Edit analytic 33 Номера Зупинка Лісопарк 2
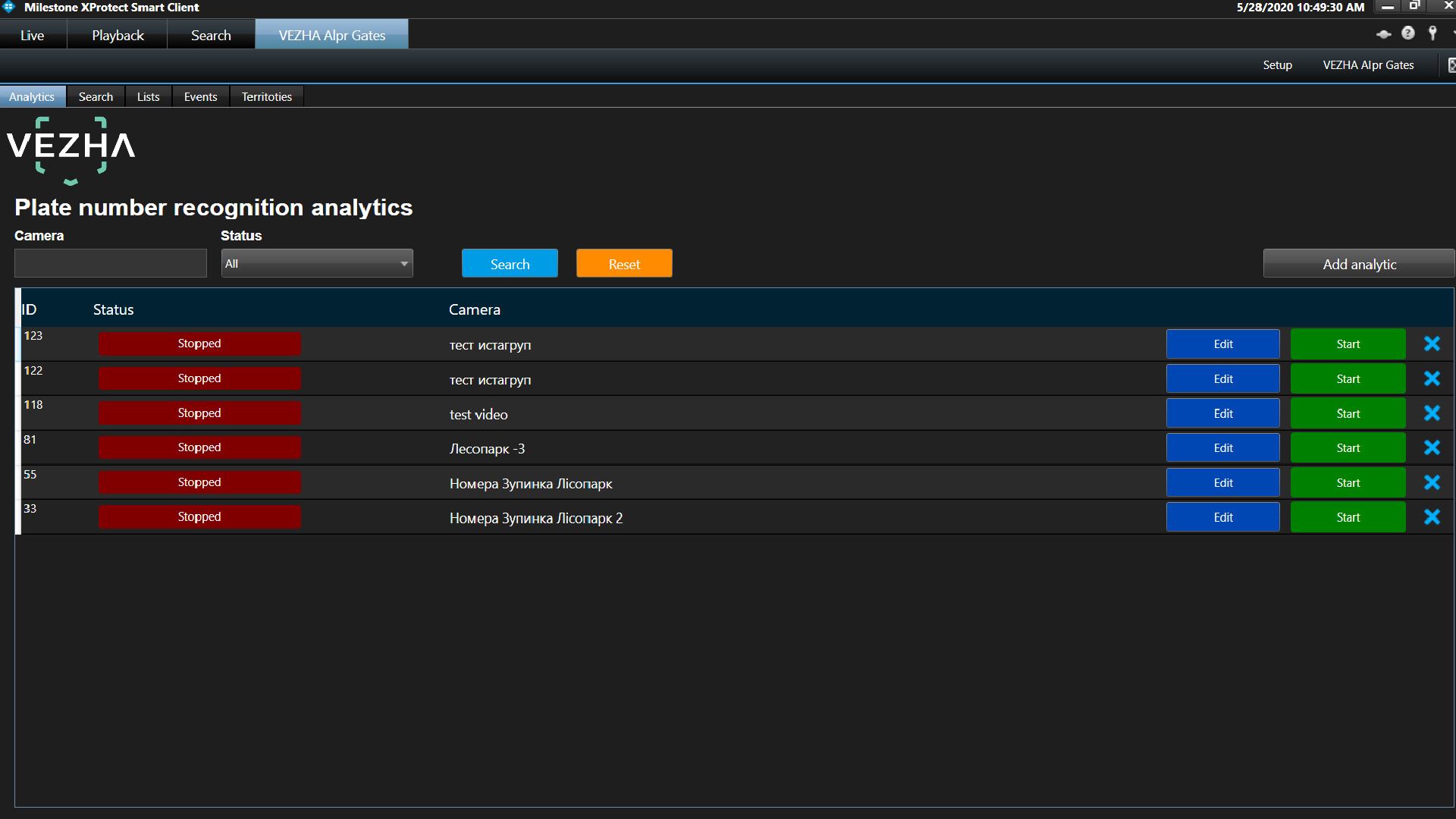Image resolution: width=1456 pixels, height=819 pixels. 1223,517
